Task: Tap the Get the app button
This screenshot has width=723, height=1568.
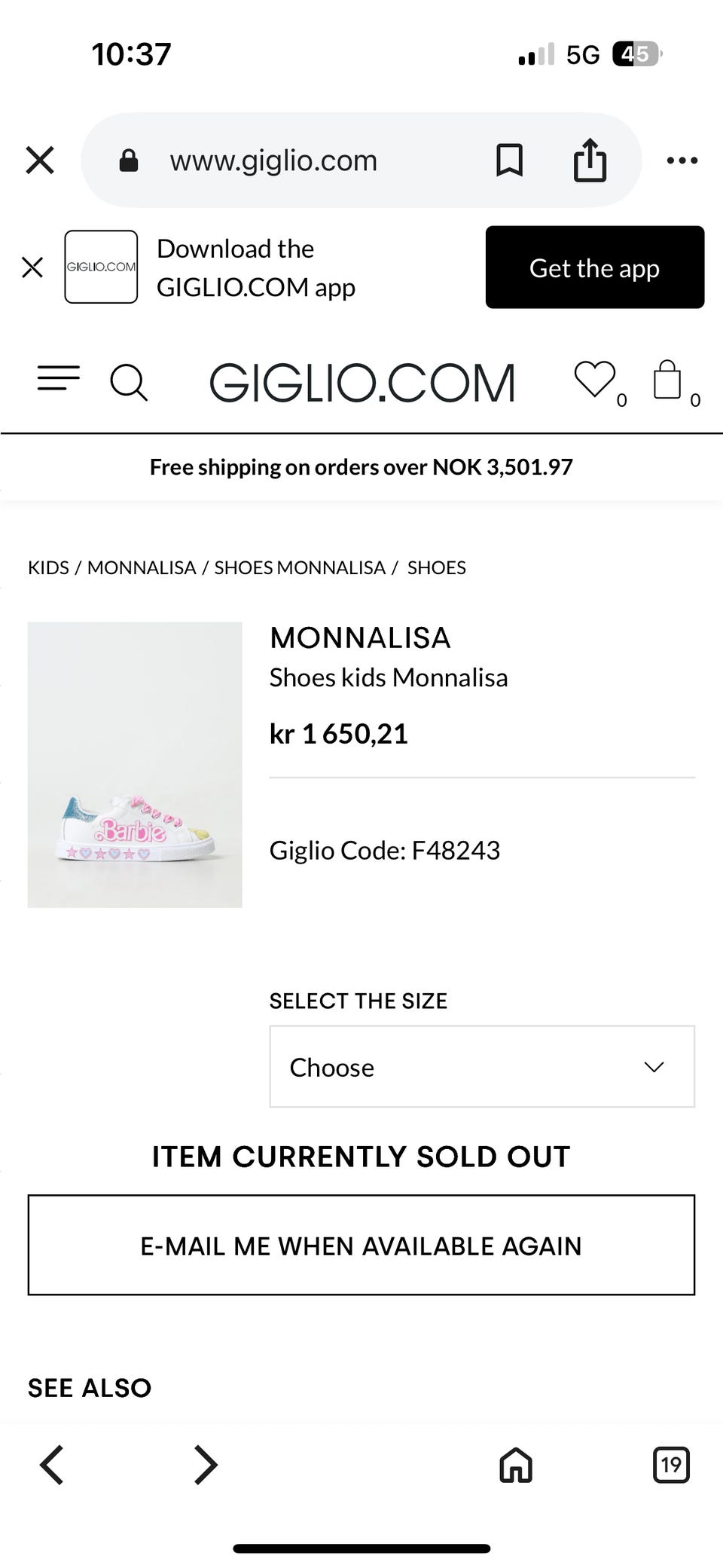Action: [594, 267]
